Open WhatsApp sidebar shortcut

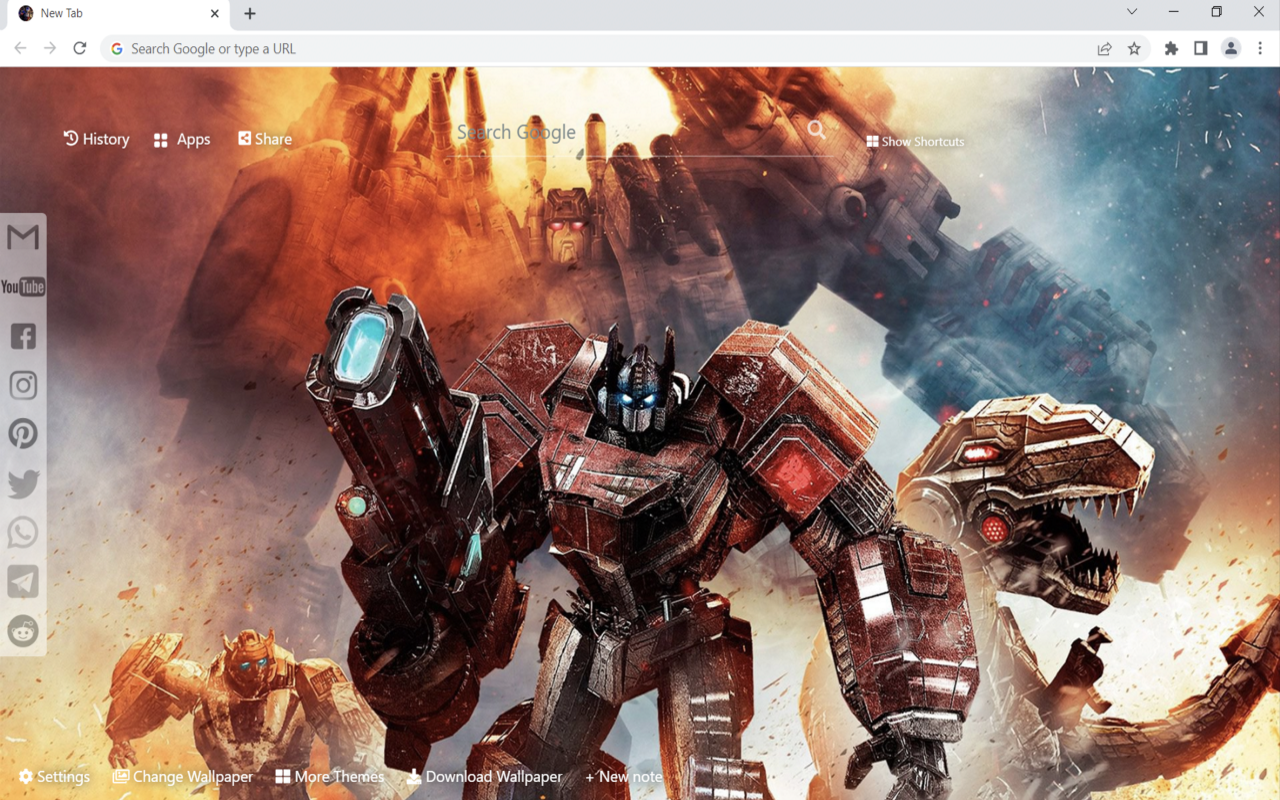click(23, 532)
